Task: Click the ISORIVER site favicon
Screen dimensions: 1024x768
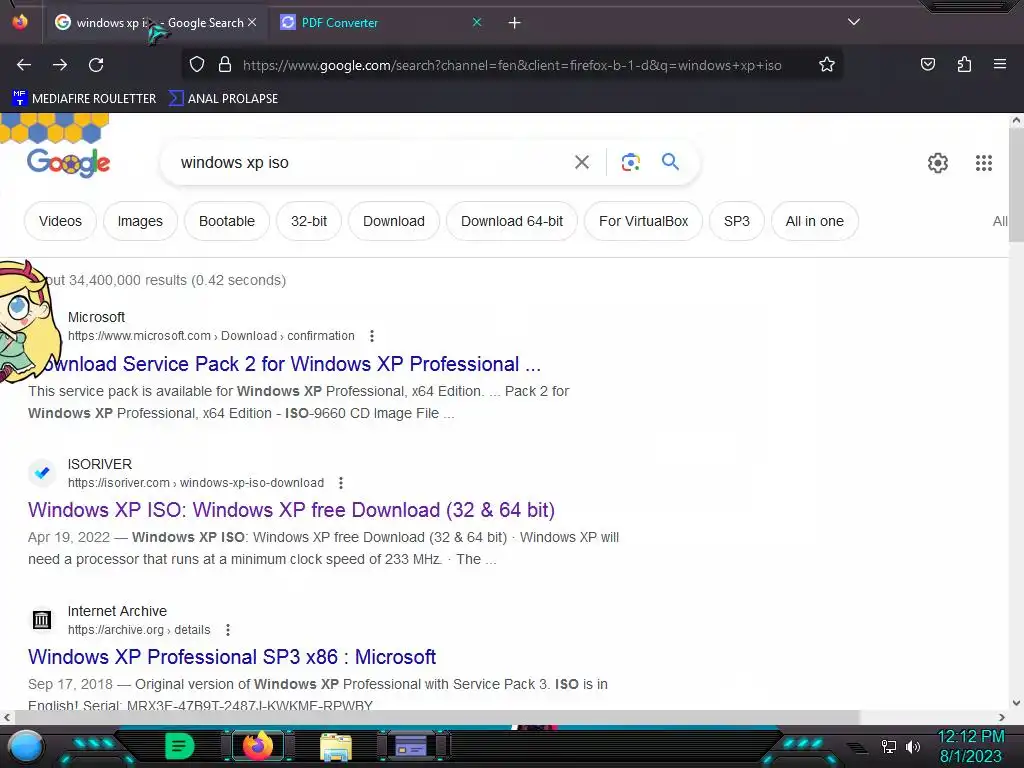Action: (x=42, y=472)
